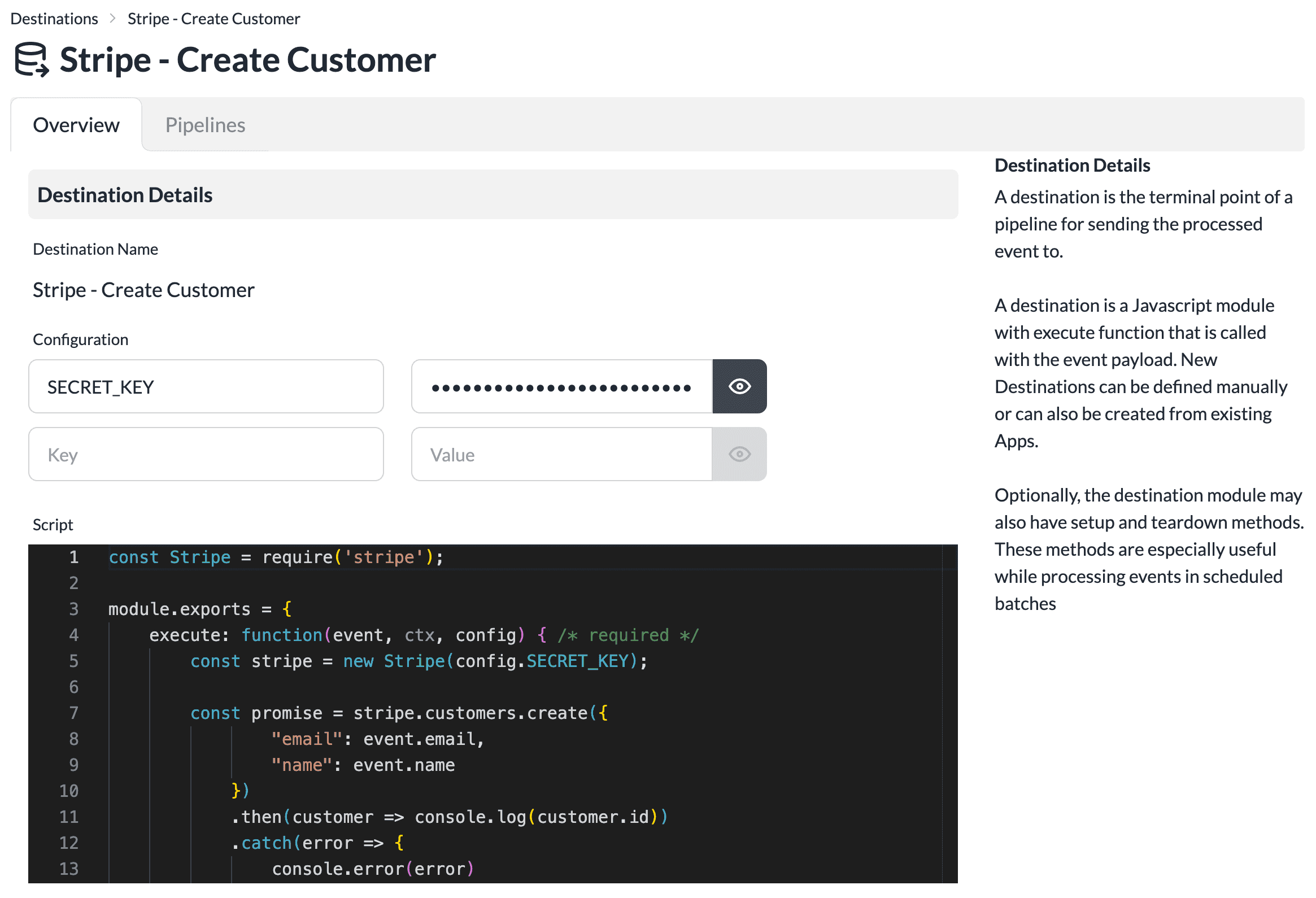The width and height of the screenshot is (1316, 898).
Task: Click the module.exports line in editor
Action: (200, 610)
